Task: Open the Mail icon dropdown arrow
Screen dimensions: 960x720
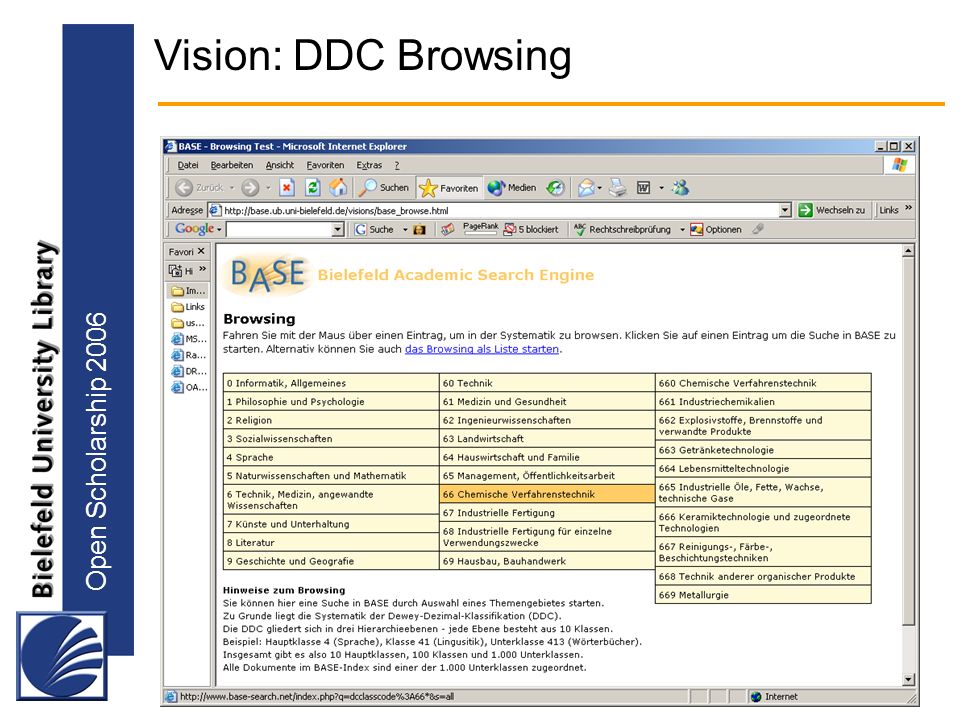Action: coord(600,188)
